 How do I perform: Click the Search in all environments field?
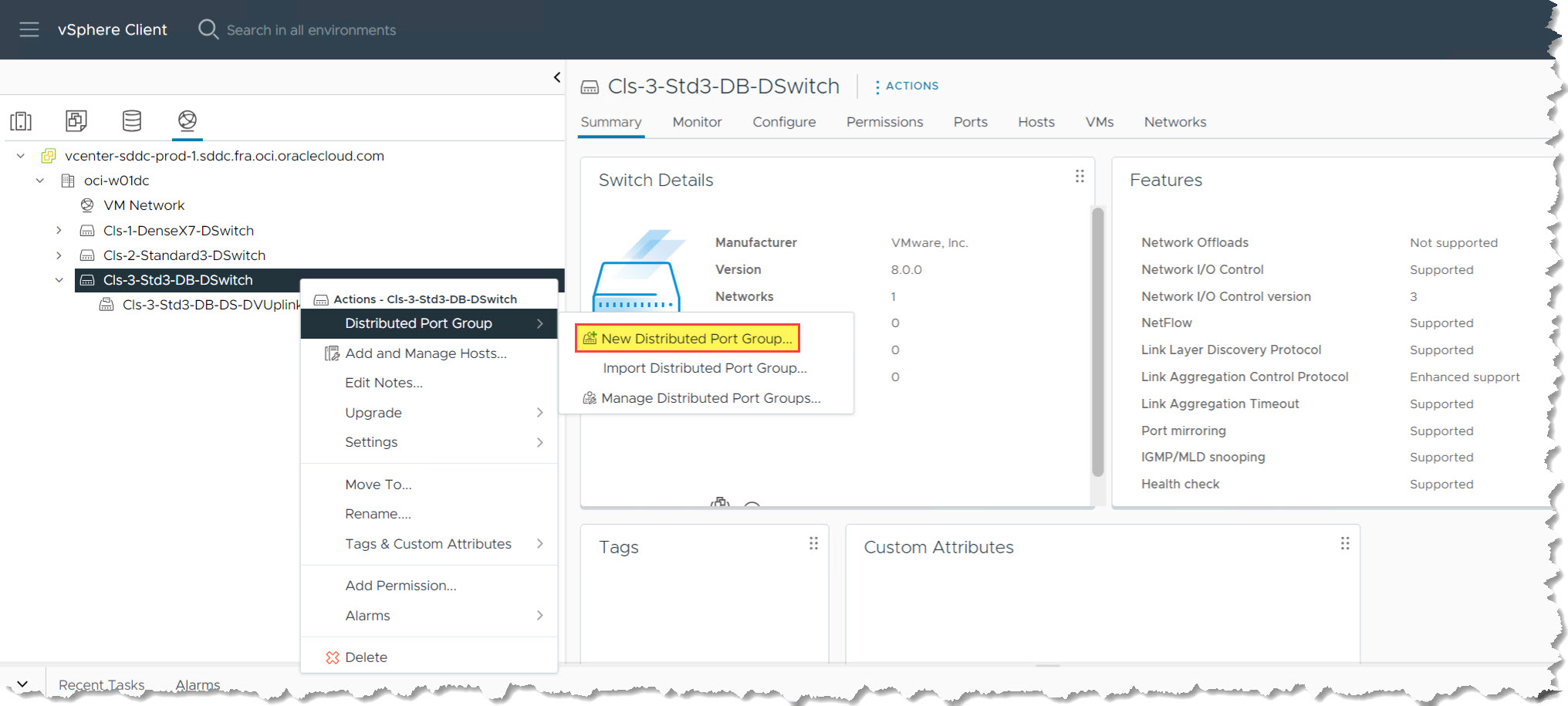pyautogui.click(x=311, y=30)
